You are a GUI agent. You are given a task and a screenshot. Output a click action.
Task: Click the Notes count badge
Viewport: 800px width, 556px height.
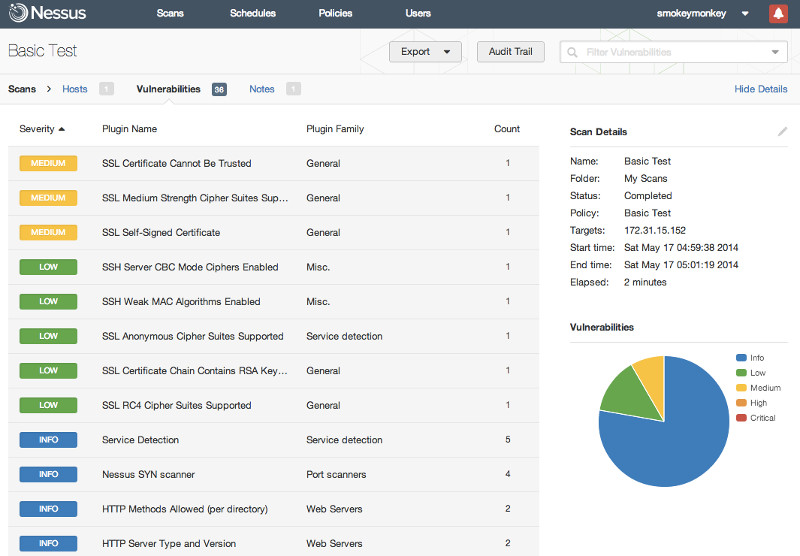click(x=293, y=89)
